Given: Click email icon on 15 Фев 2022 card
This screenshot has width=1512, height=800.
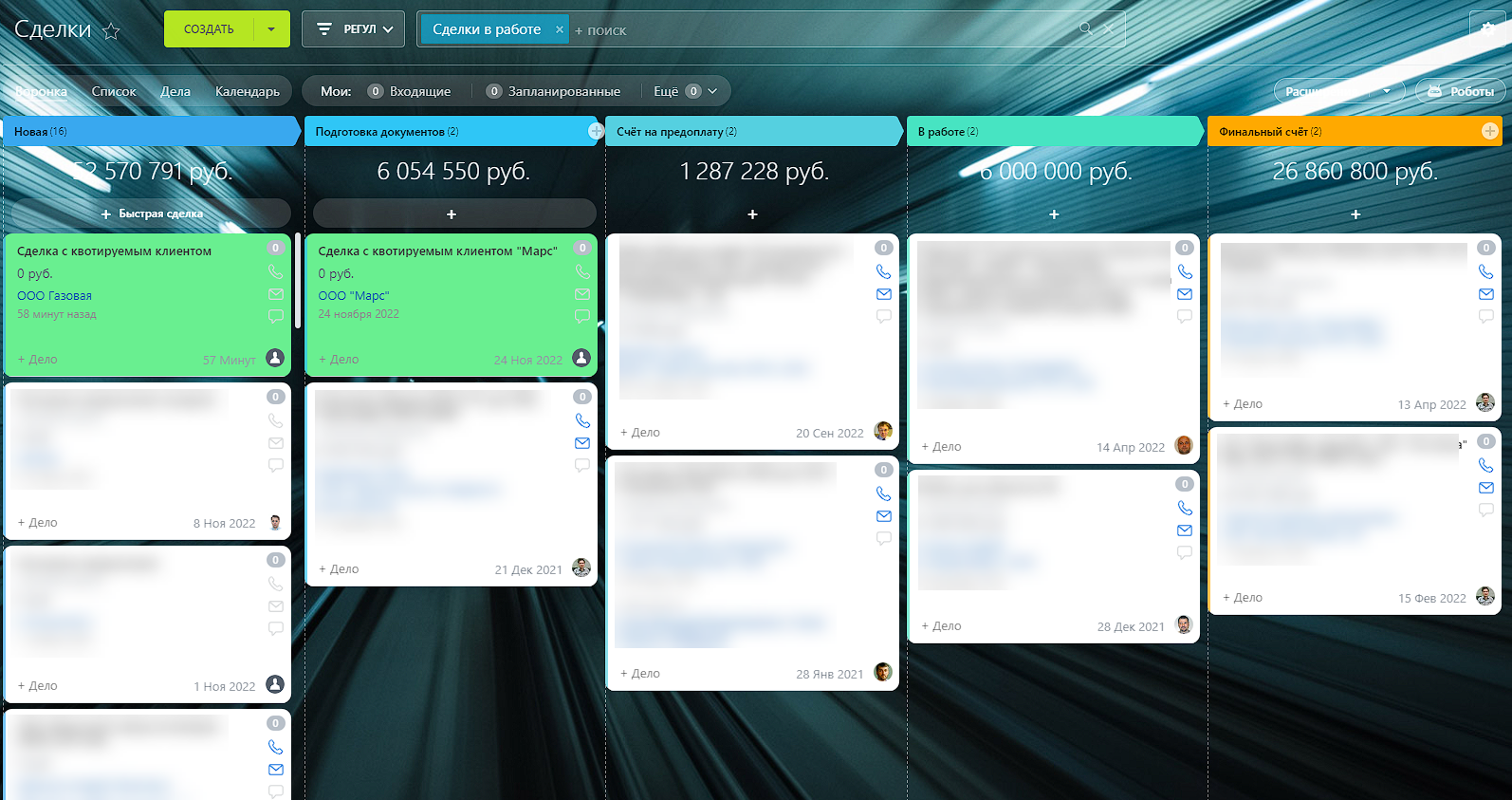Looking at the screenshot, I should click(x=1485, y=488).
